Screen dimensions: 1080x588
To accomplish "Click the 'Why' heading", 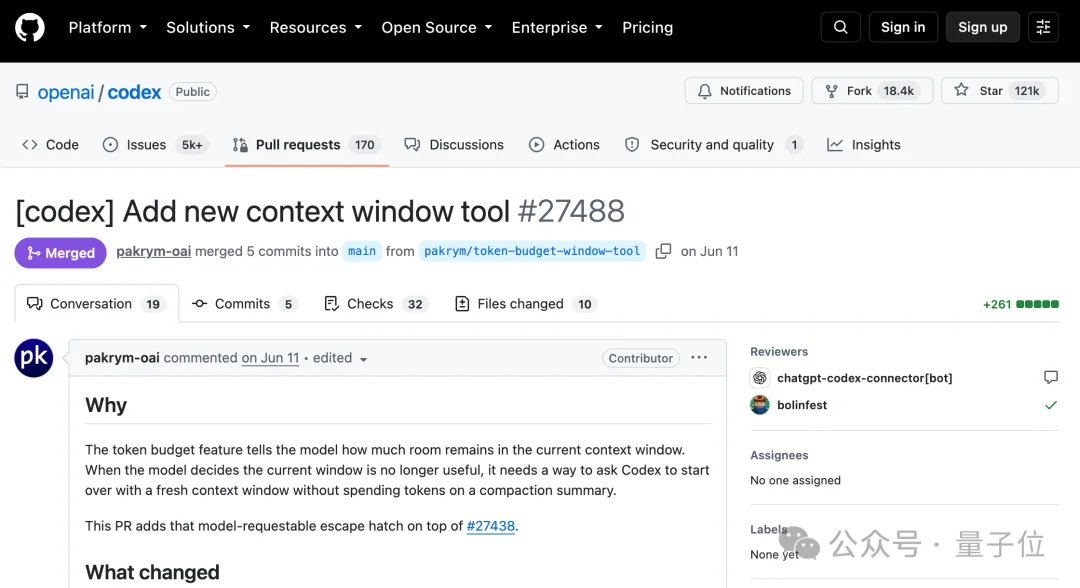I will [x=106, y=405].
